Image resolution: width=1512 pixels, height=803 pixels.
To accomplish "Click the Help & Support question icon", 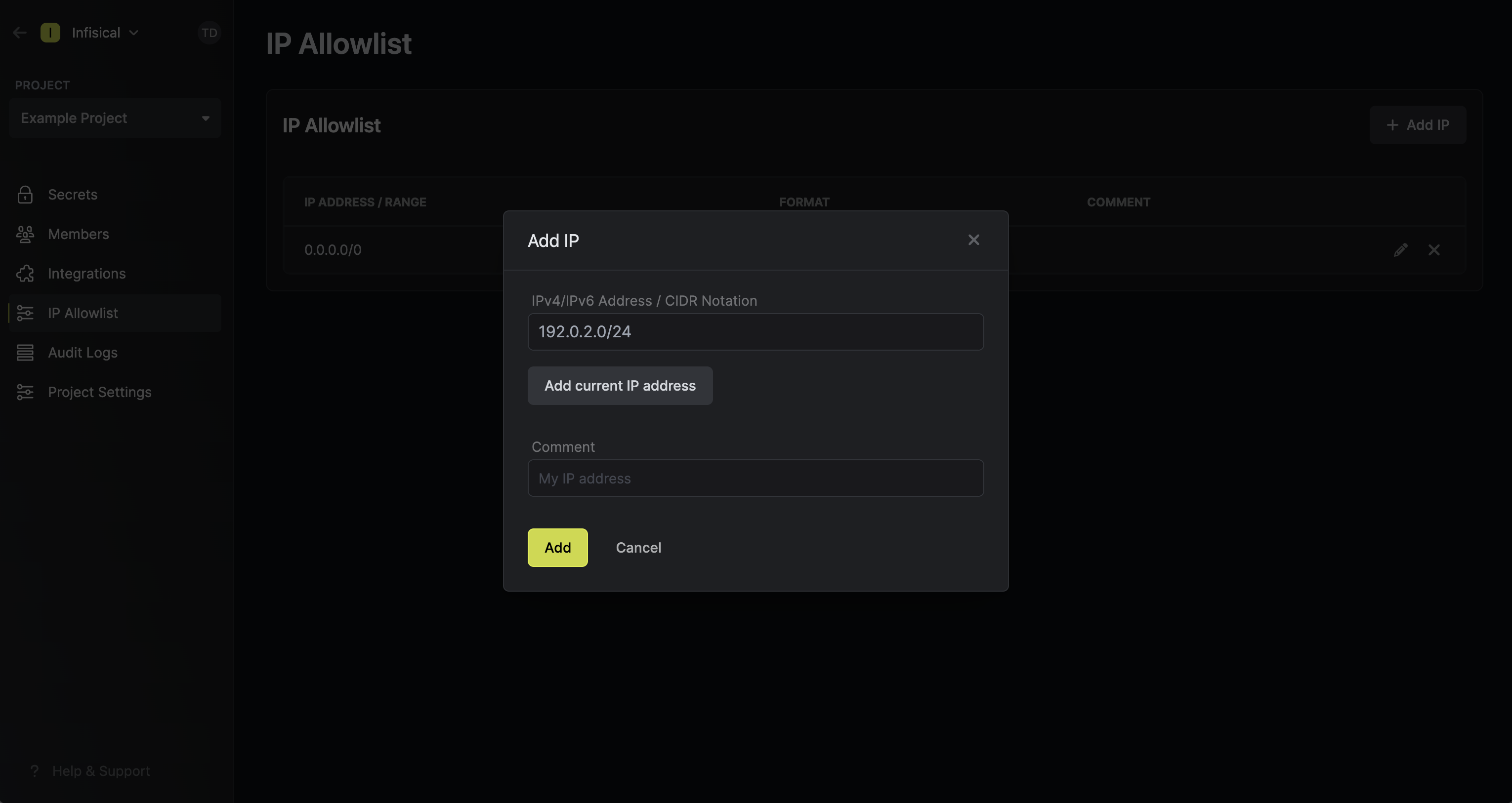I will [35, 771].
